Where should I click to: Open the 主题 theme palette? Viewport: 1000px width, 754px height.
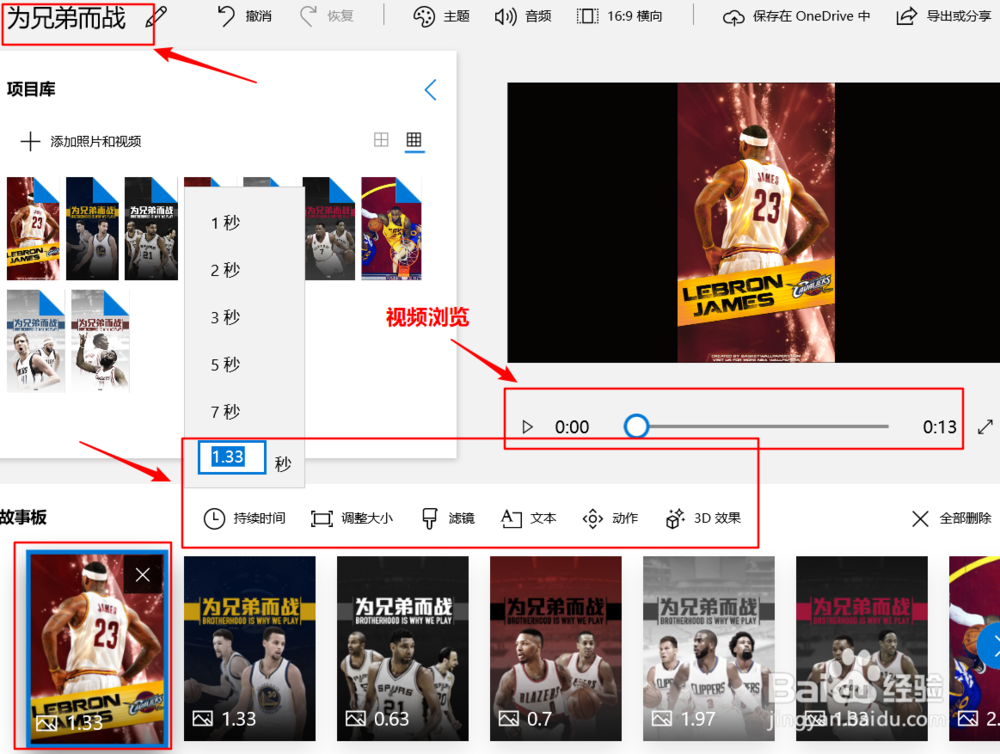click(x=441, y=16)
